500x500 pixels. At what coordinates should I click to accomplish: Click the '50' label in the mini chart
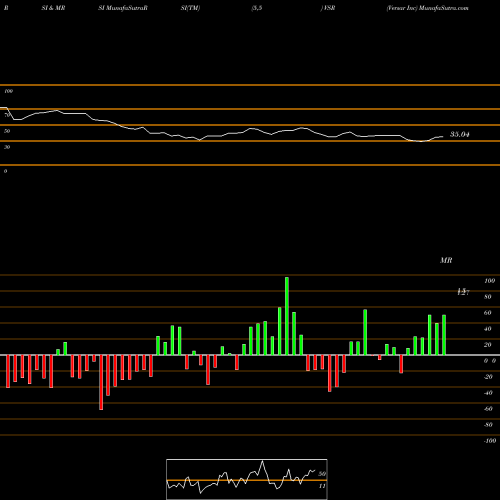coord(322,474)
